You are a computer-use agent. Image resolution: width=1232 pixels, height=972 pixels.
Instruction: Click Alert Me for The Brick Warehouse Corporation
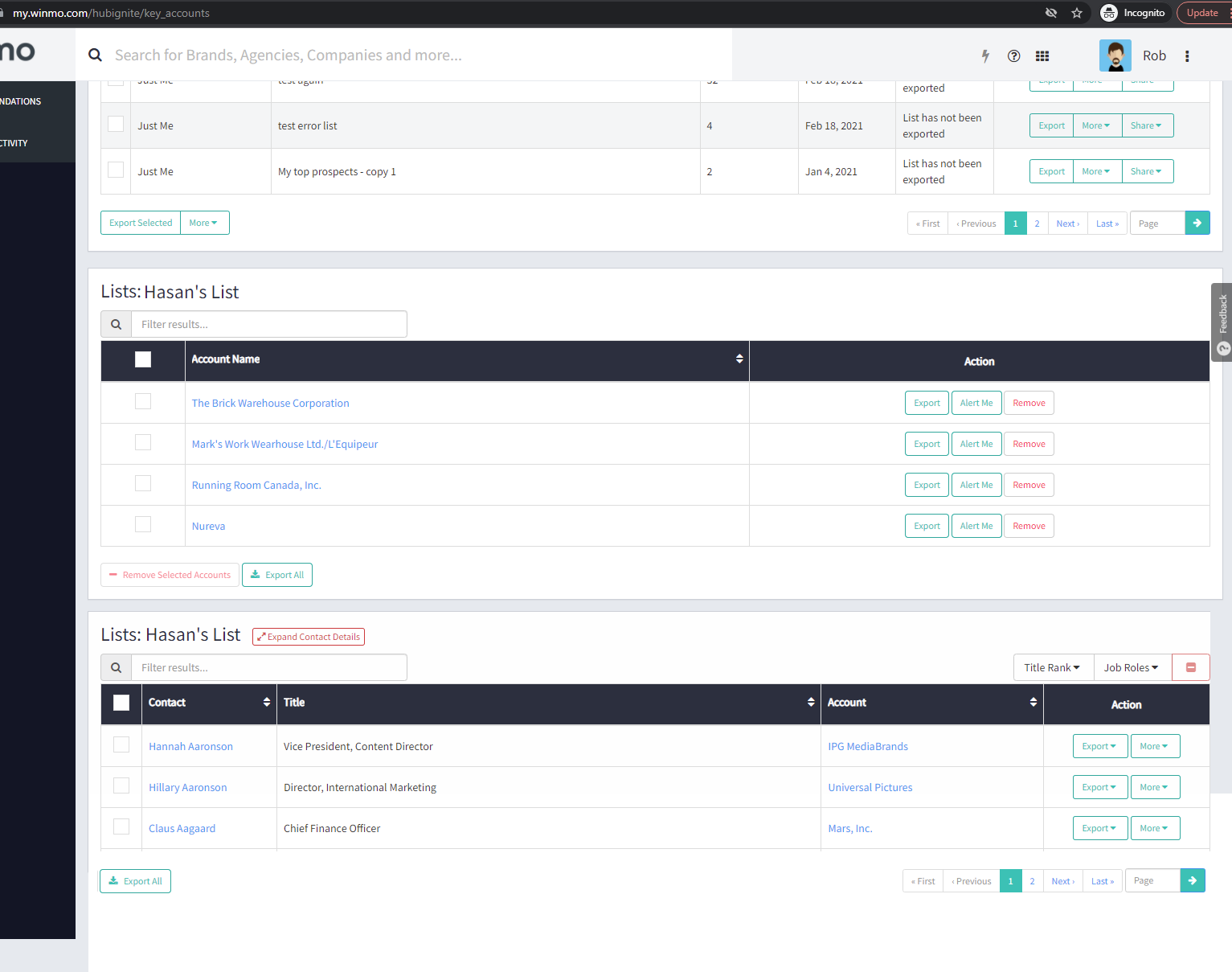[x=976, y=403]
